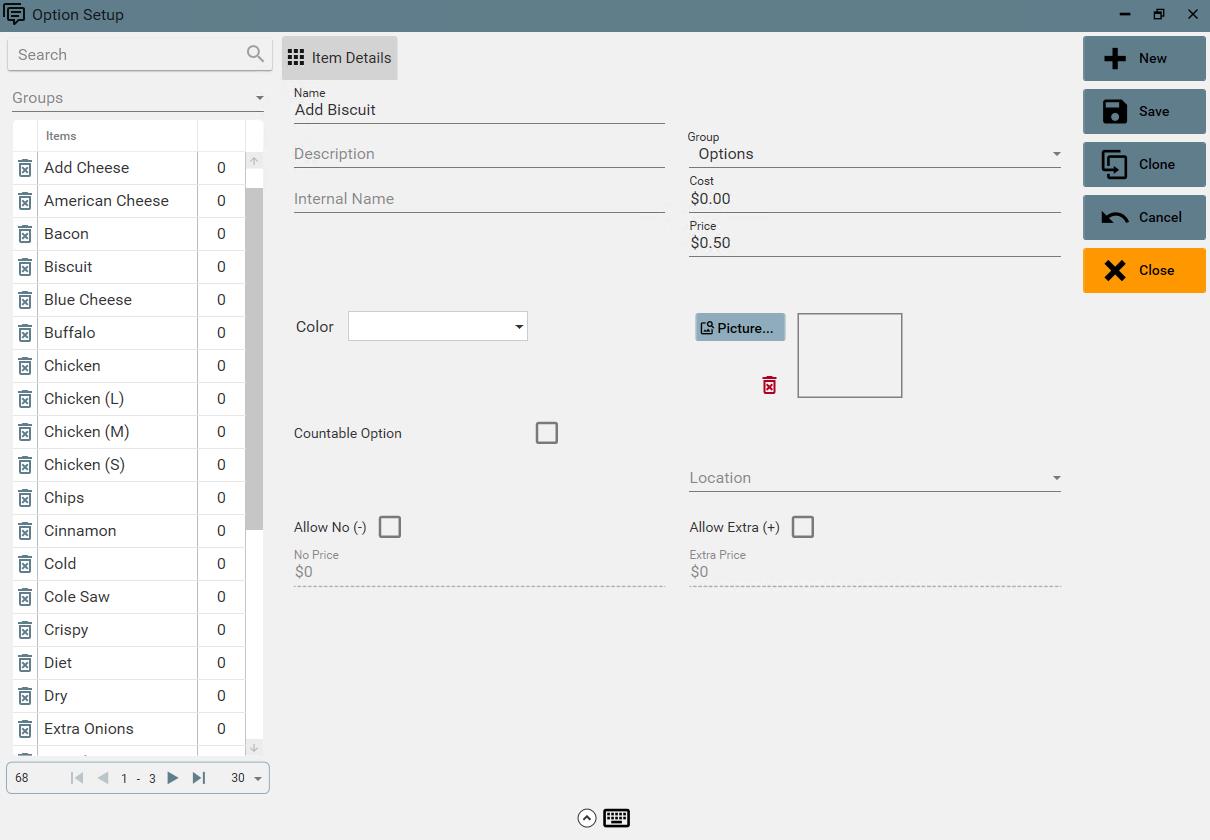
Task: Open the Group dropdown showing Options
Action: pyautogui.click(x=875, y=154)
